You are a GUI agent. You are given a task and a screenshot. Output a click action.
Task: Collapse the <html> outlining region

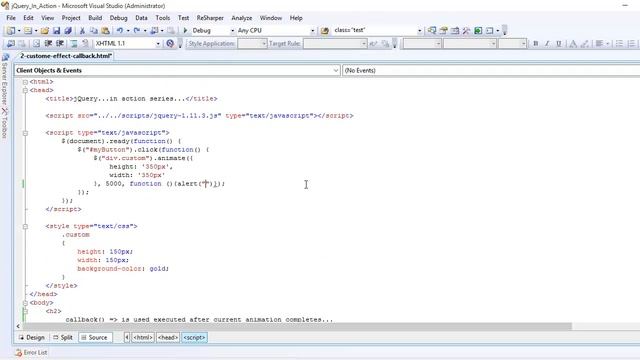click(25, 82)
